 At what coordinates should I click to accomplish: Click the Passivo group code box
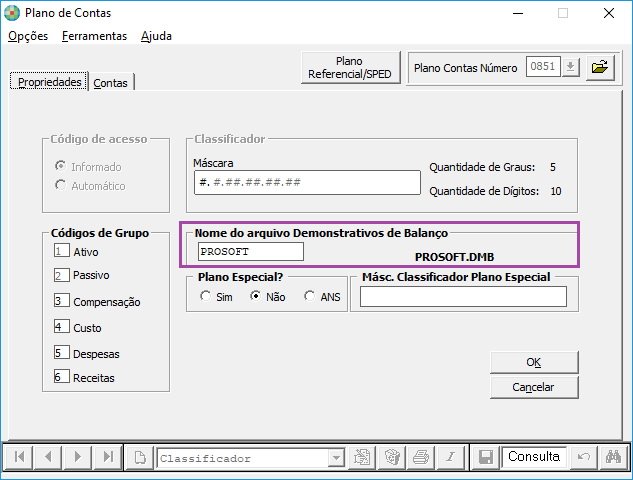(61, 275)
